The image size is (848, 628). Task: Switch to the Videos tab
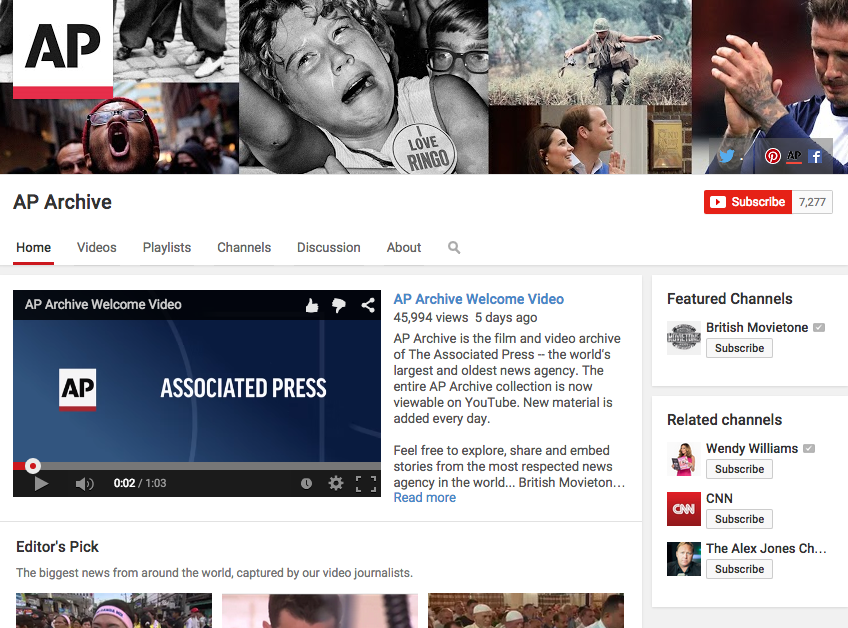point(97,247)
